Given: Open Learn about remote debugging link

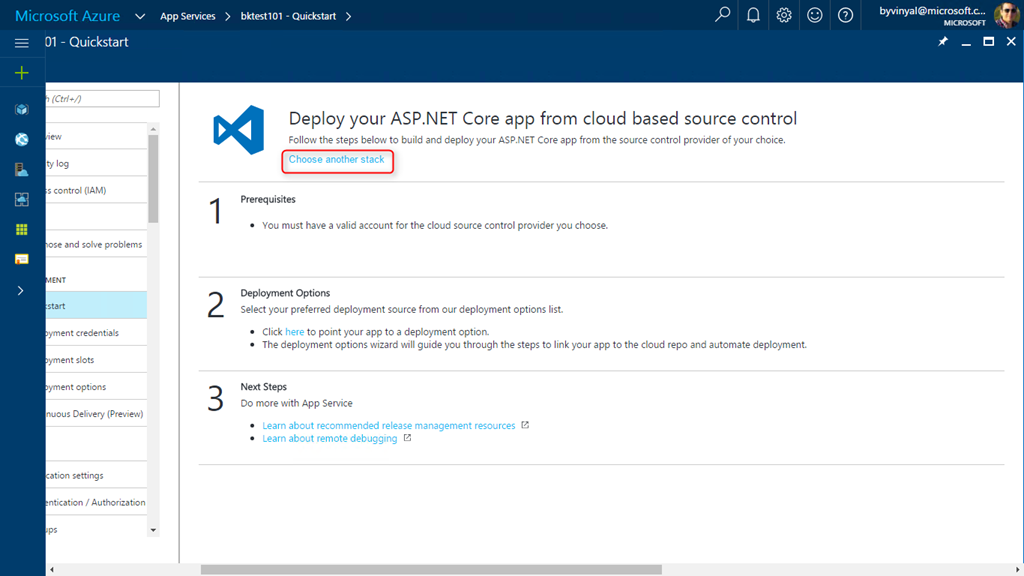Looking at the screenshot, I should click(x=329, y=439).
